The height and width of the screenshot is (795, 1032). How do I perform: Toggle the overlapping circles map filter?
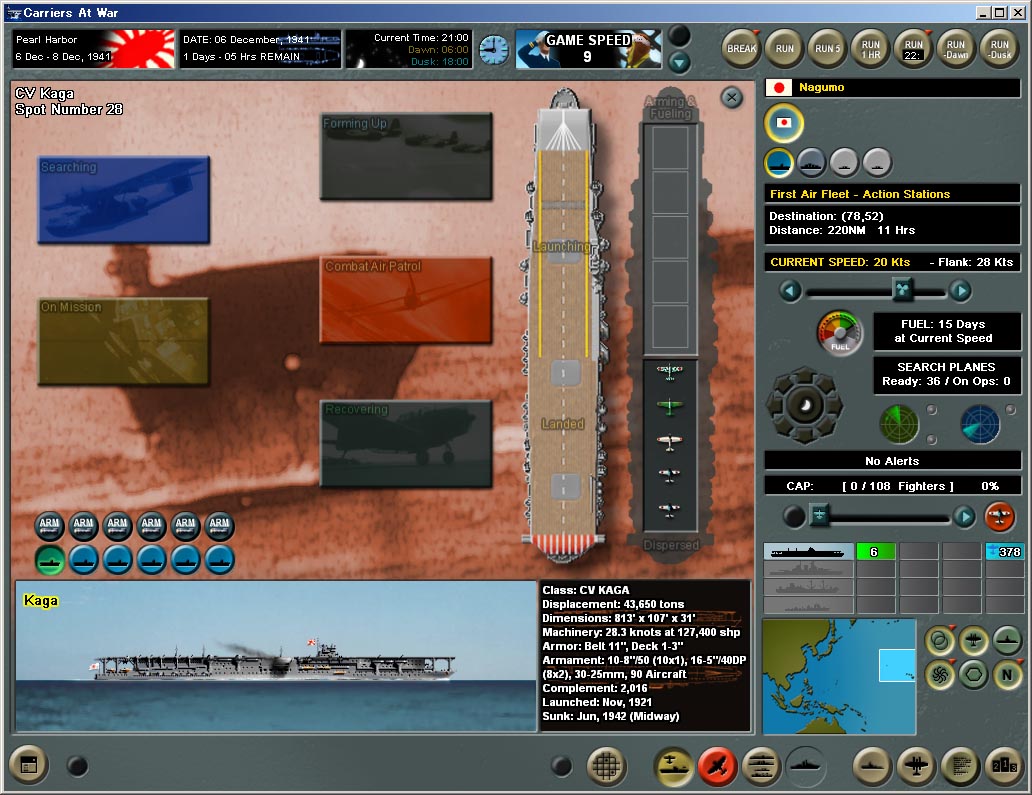pos(940,640)
